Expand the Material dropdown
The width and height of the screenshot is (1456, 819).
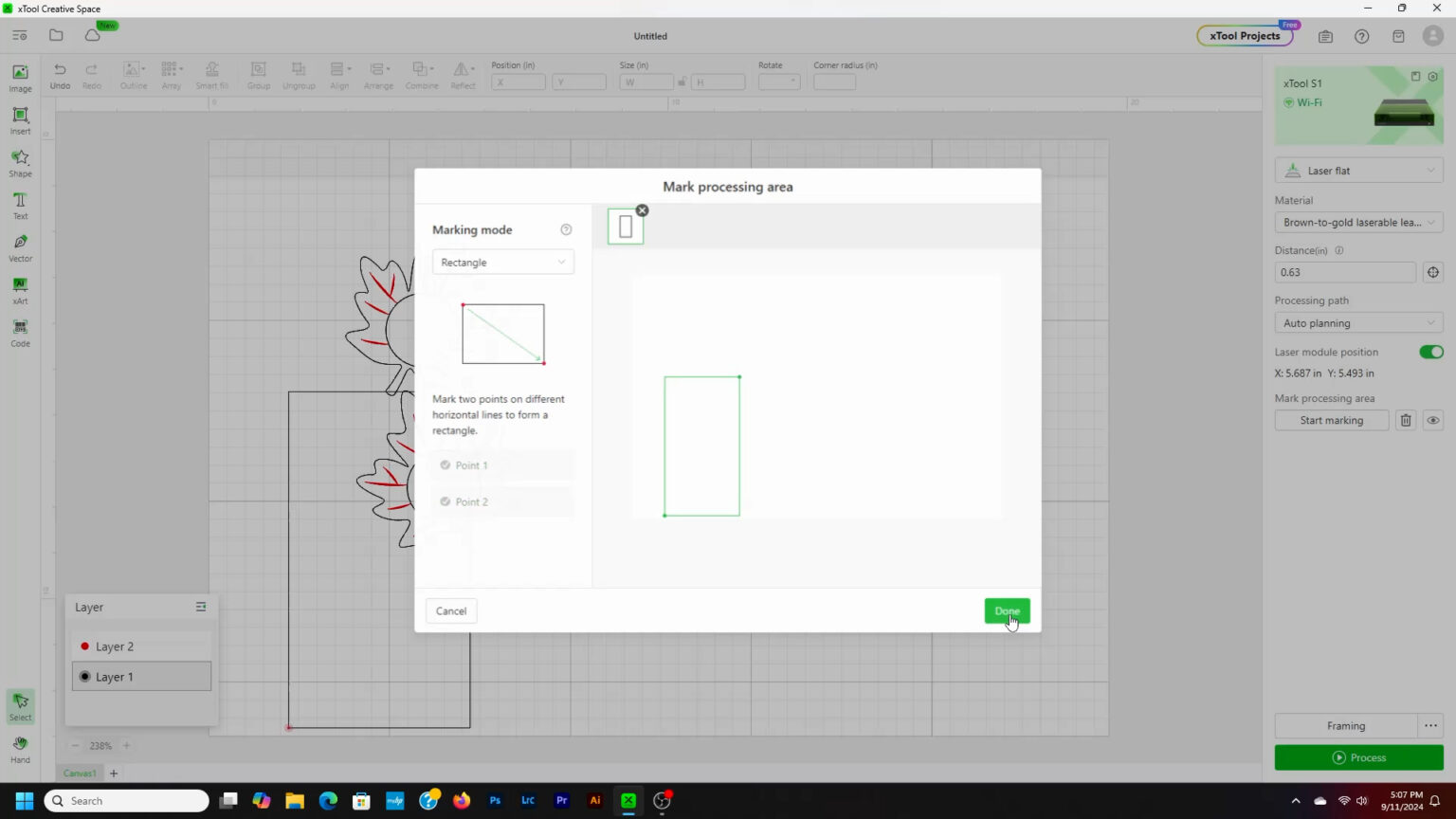1357,223
